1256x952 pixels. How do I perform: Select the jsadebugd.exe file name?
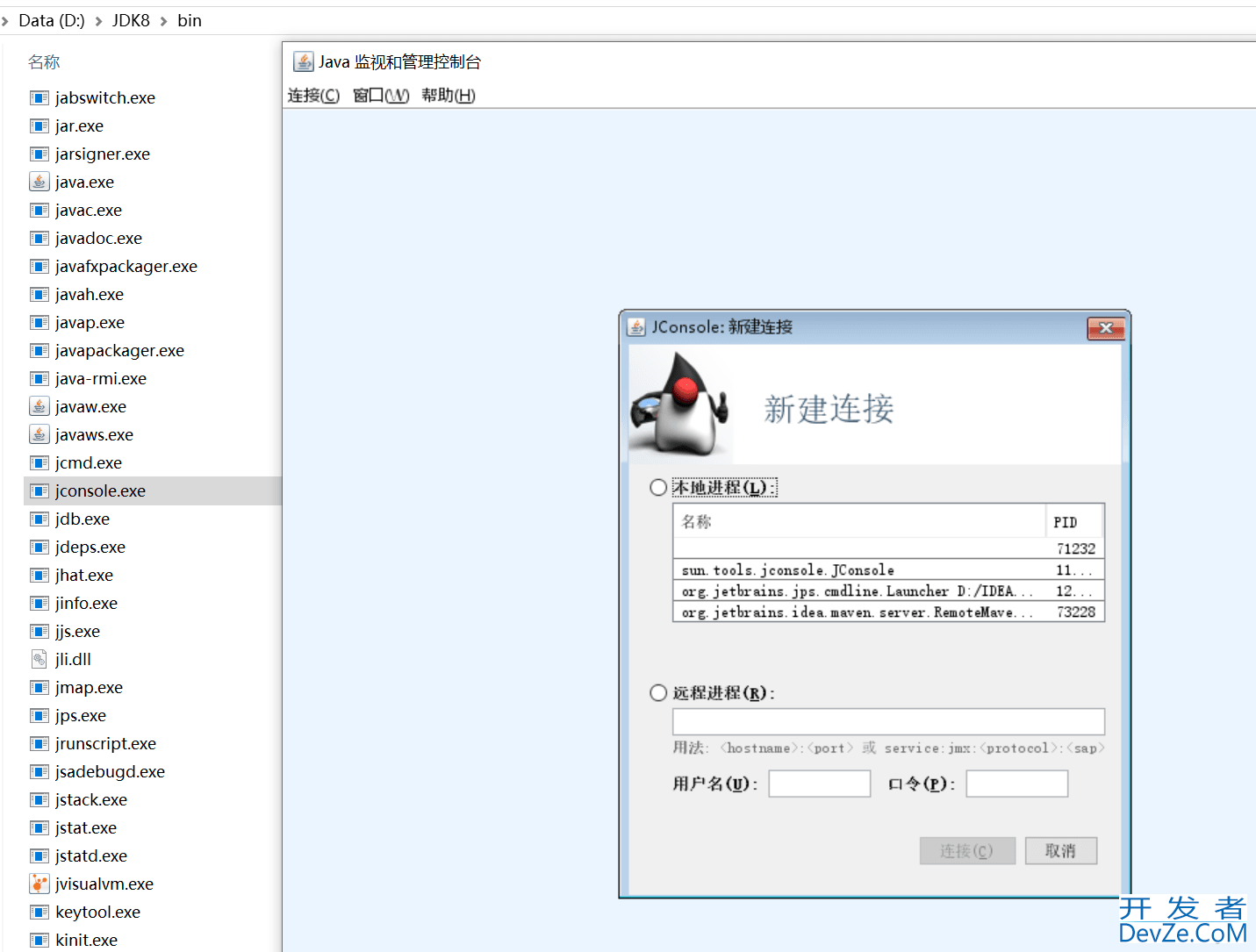pyautogui.click(x=110, y=772)
